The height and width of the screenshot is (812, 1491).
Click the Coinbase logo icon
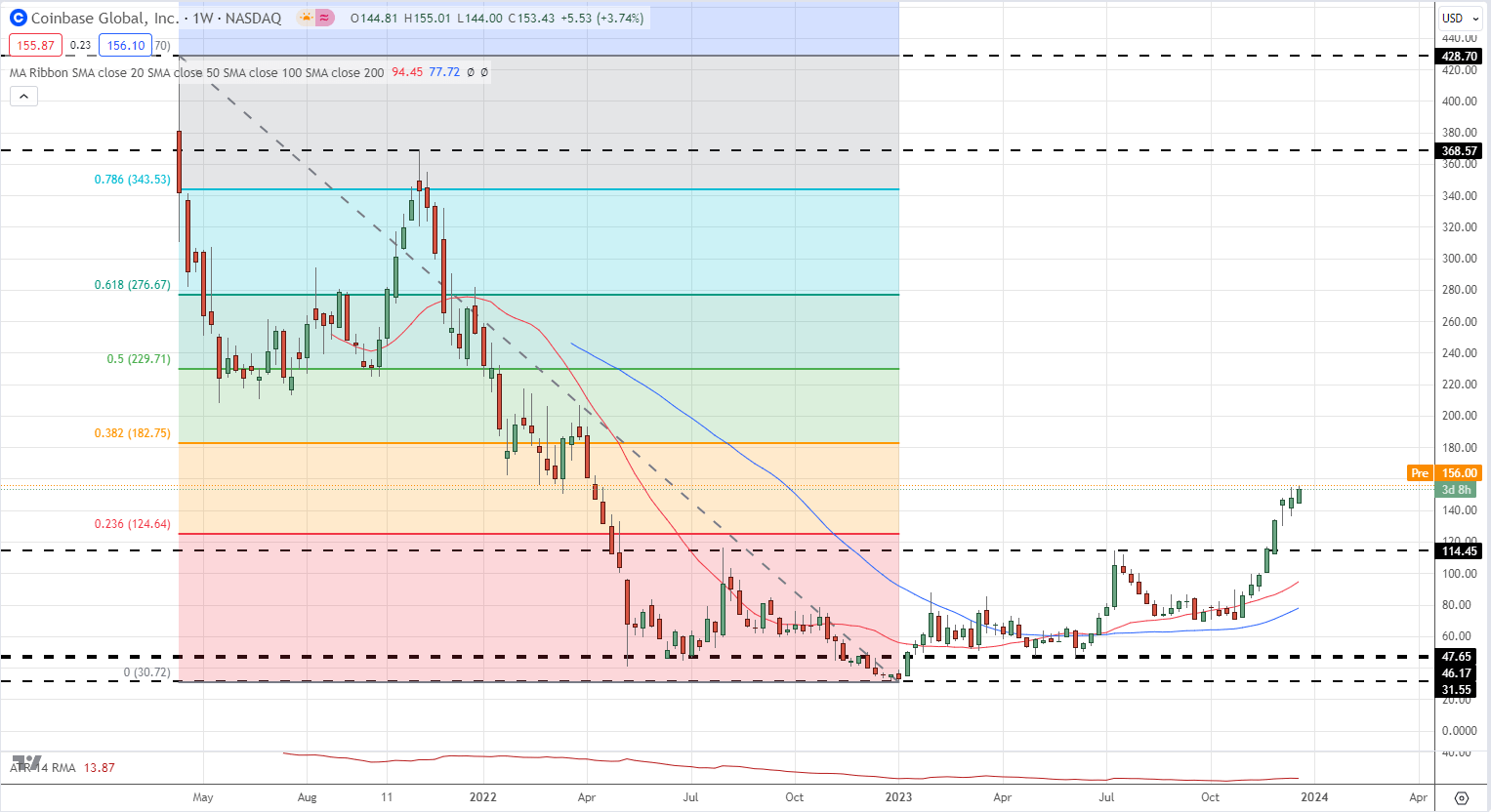tap(18, 18)
